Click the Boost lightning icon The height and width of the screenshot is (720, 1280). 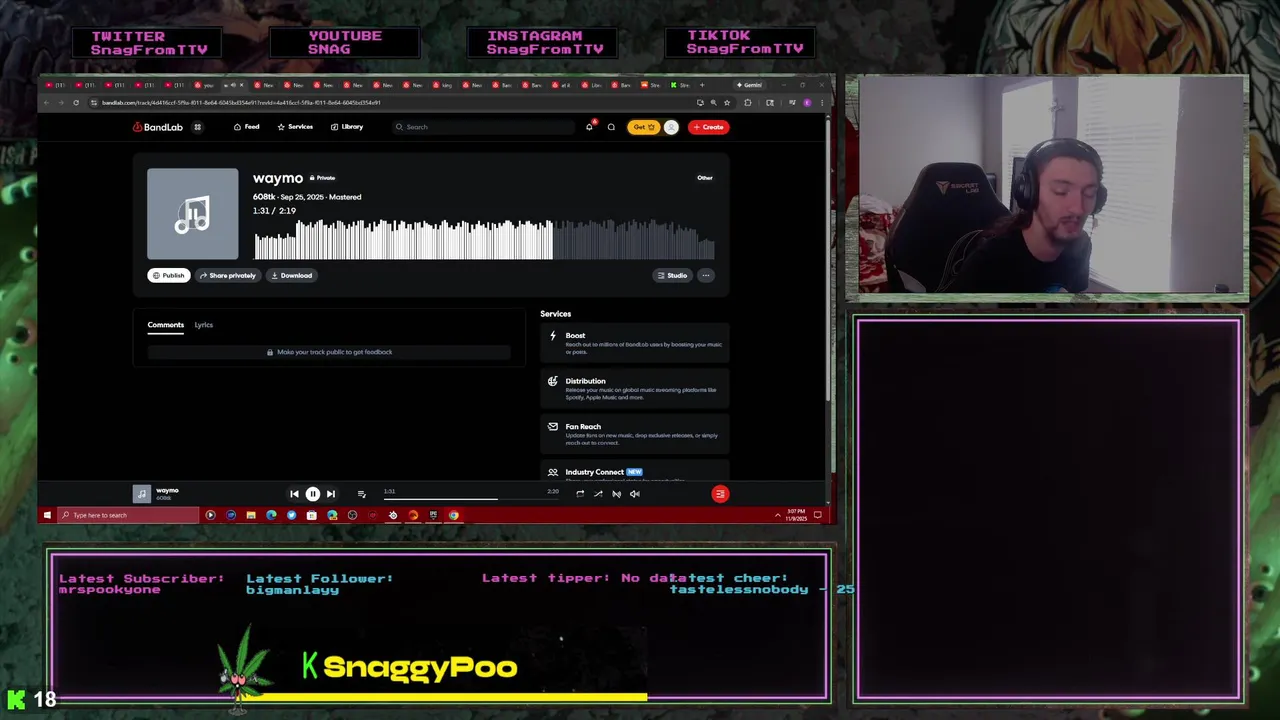click(x=553, y=336)
